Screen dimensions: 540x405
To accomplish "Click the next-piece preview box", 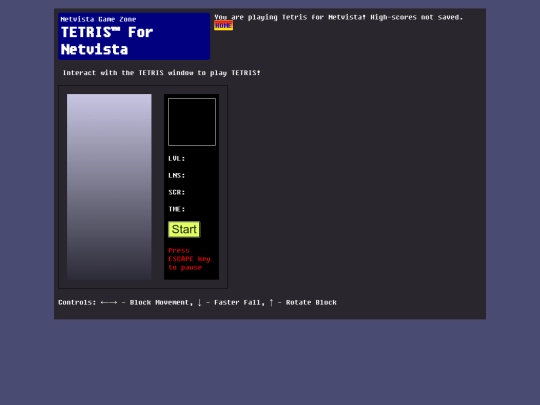I will tap(192, 122).
